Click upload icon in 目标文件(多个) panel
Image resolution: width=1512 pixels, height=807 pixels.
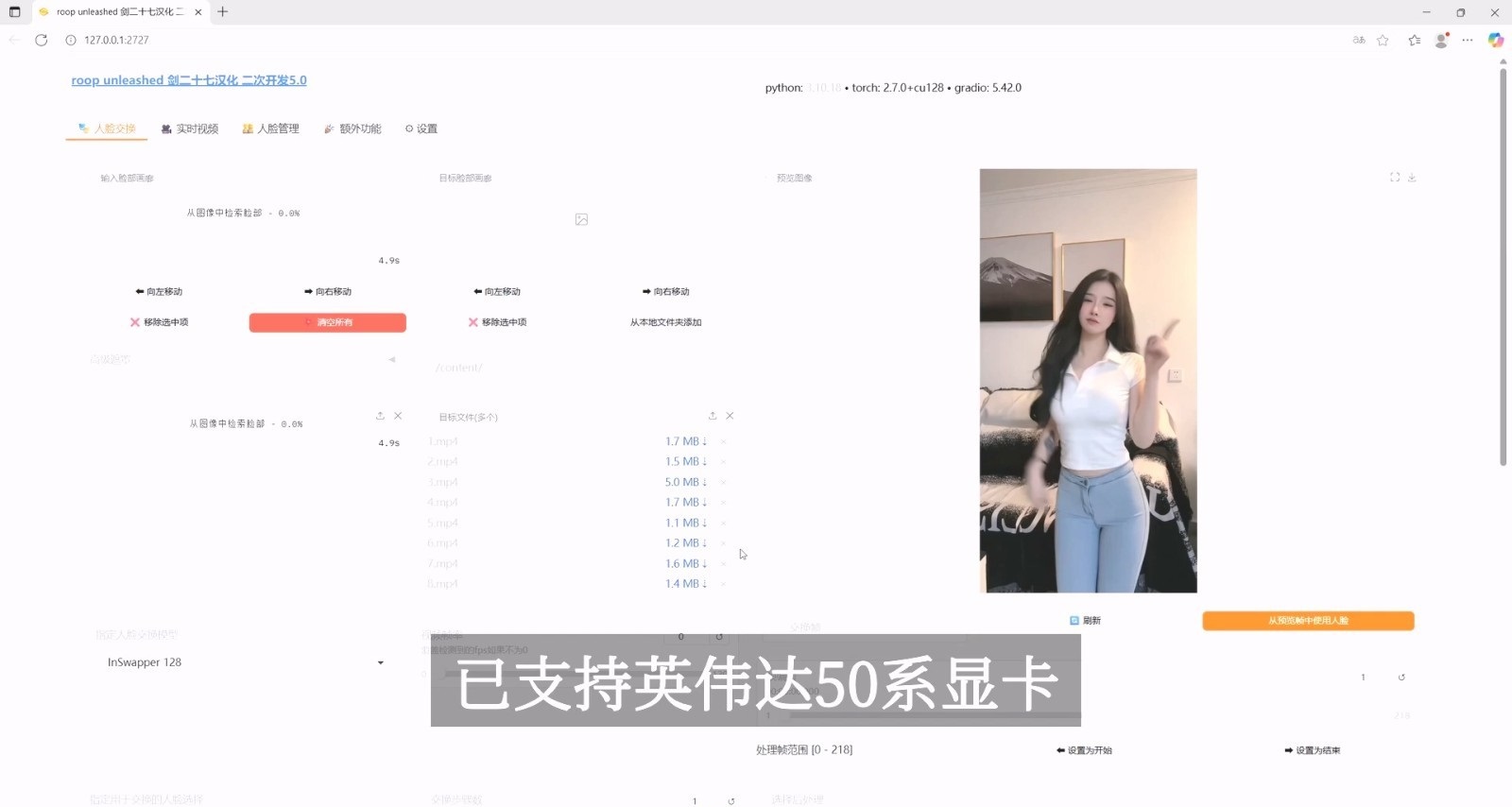pyautogui.click(x=713, y=416)
